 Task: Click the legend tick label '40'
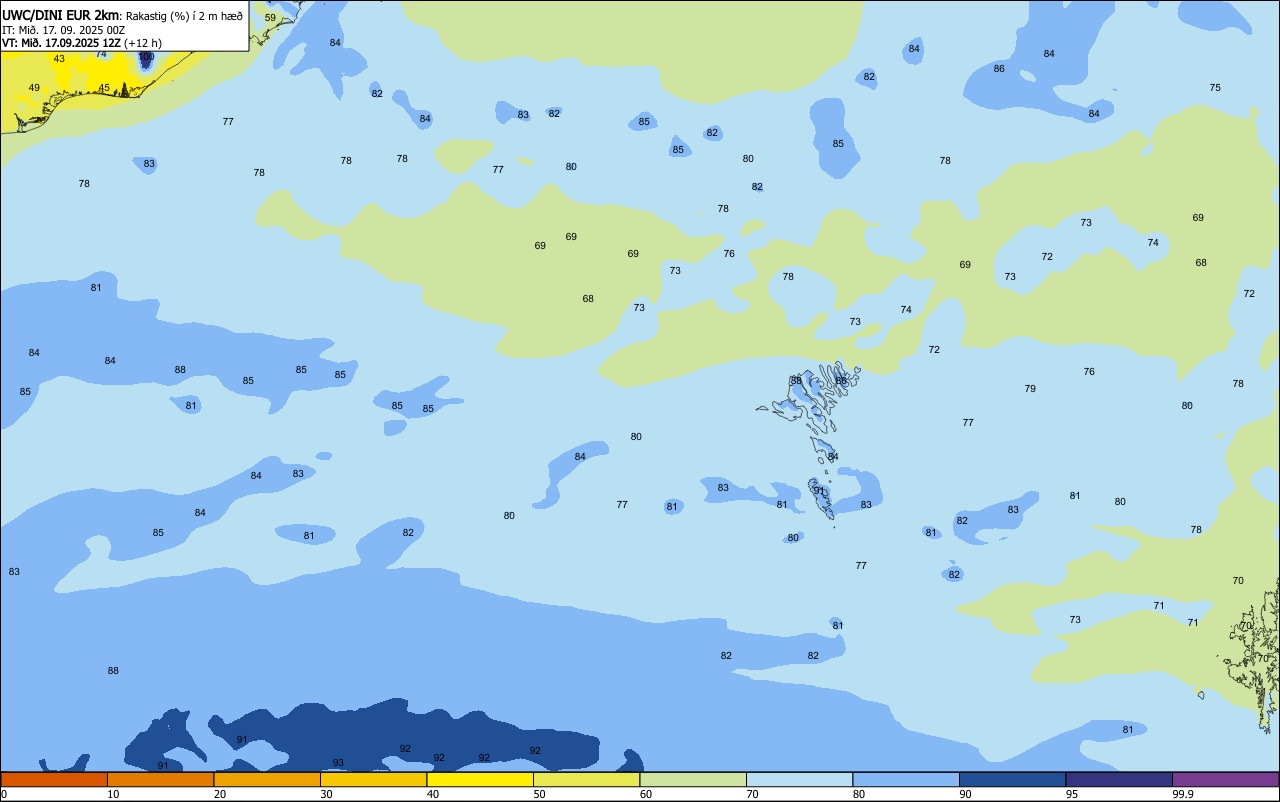point(433,794)
